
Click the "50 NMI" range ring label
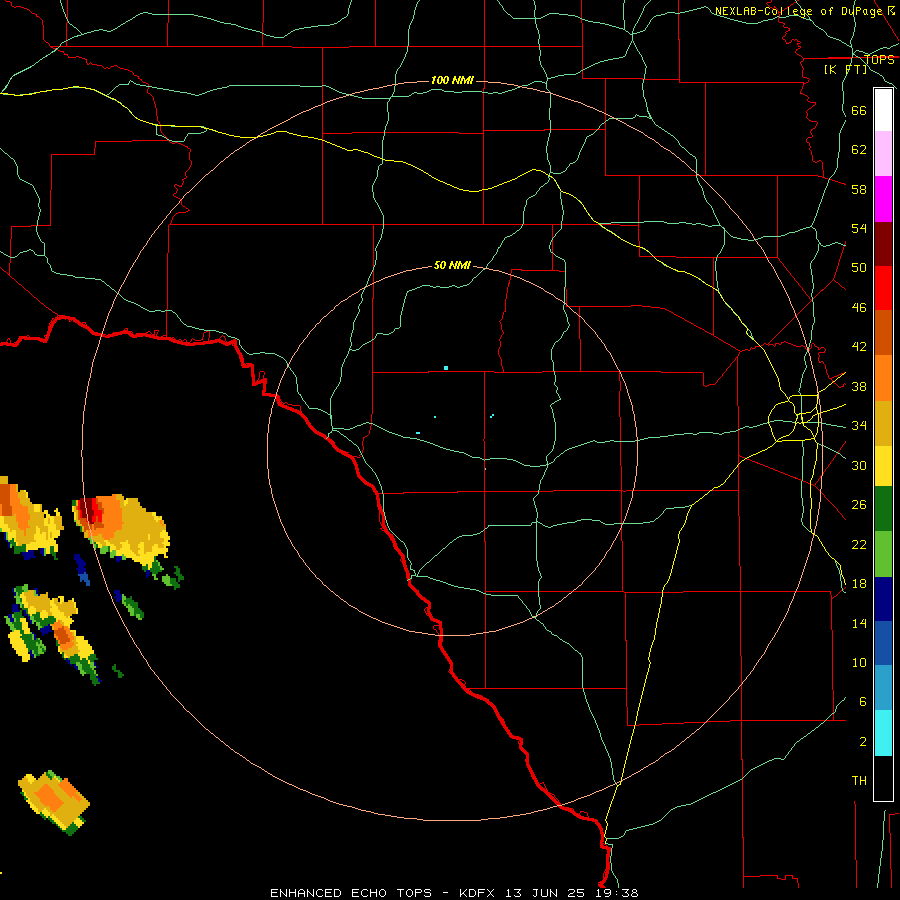(x=452, y=265)
